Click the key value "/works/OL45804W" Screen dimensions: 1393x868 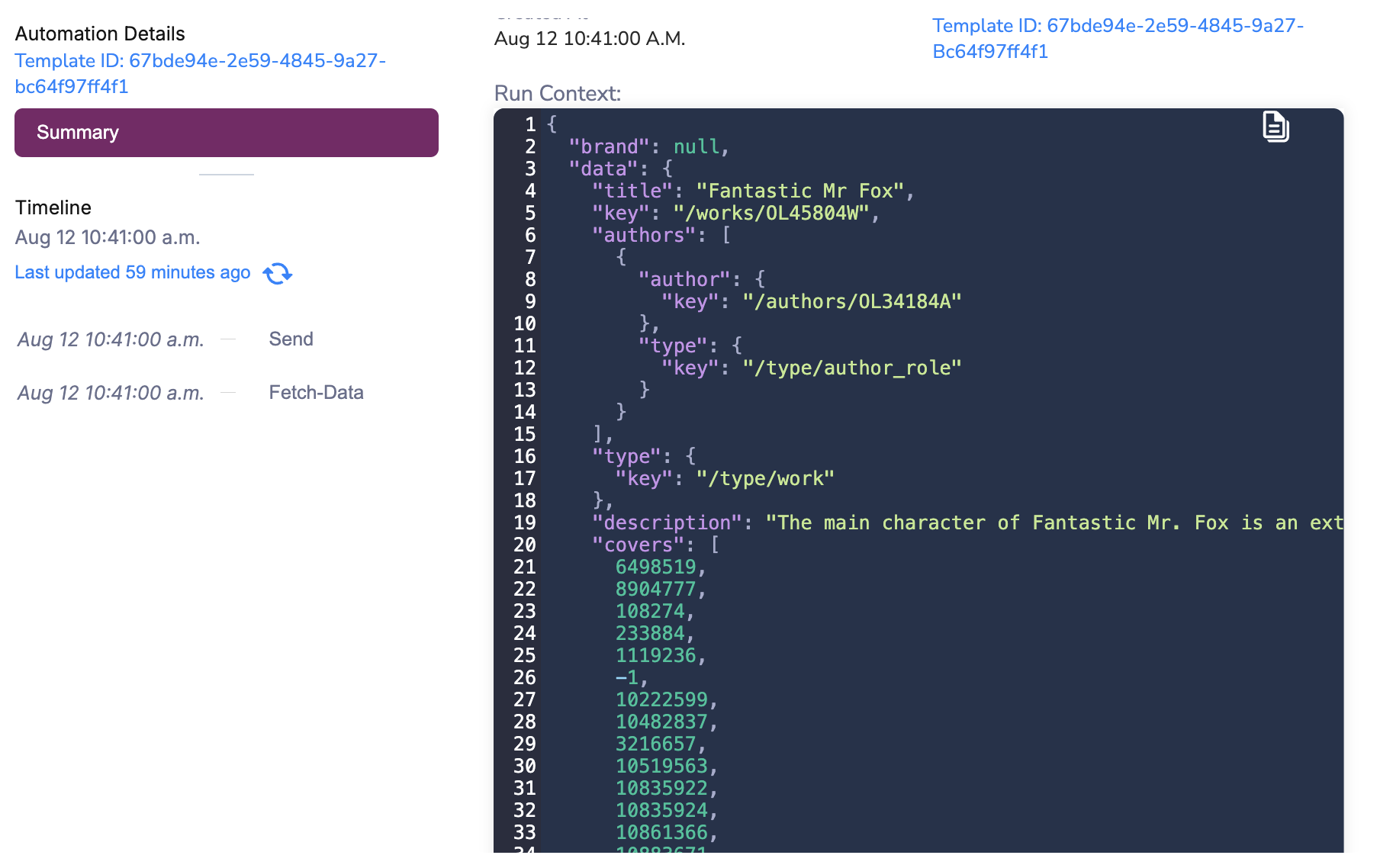(x=770, y=213)
